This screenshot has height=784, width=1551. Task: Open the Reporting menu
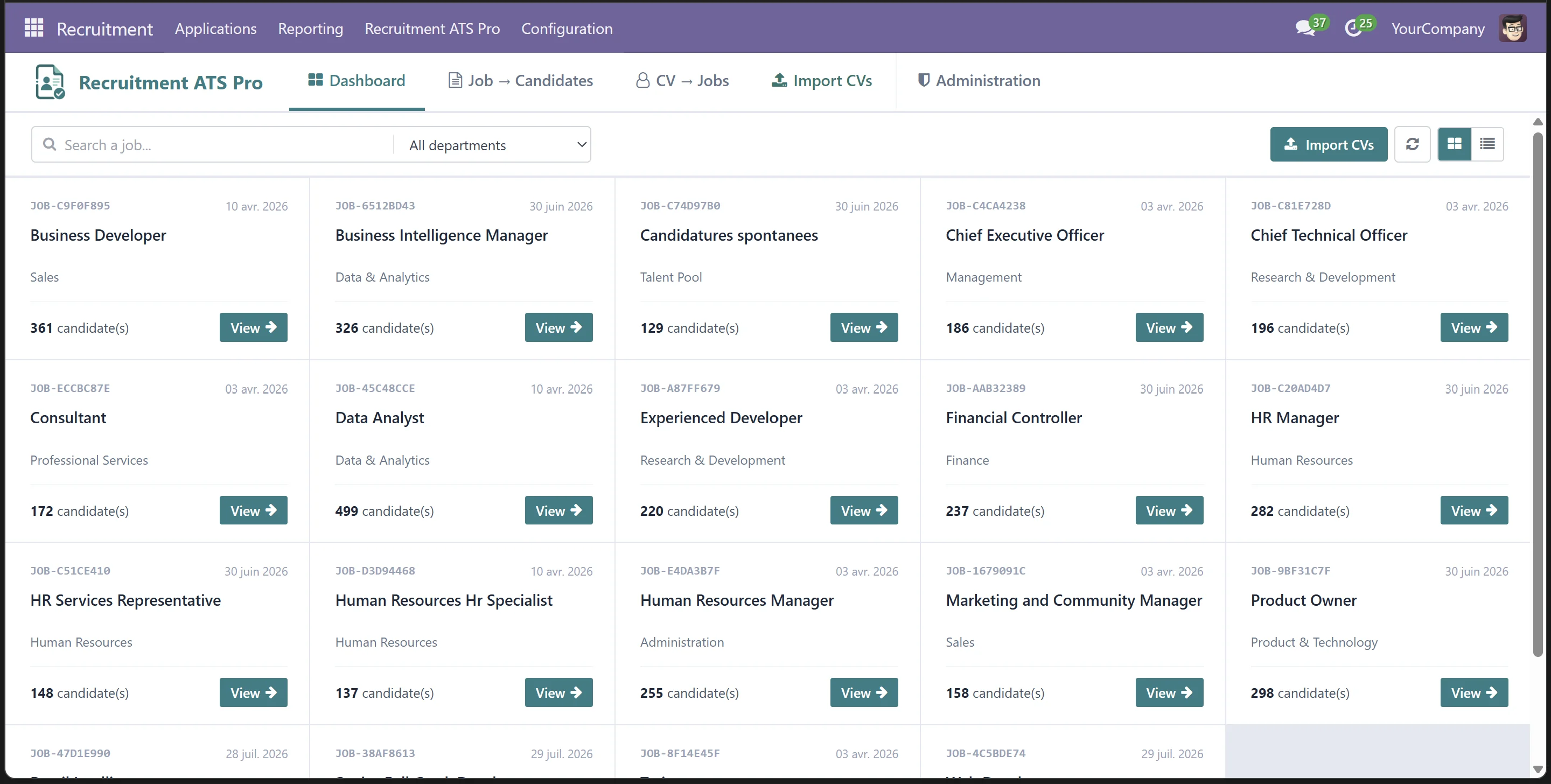point(311,29)
